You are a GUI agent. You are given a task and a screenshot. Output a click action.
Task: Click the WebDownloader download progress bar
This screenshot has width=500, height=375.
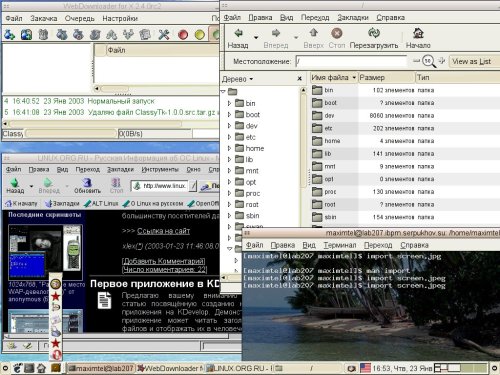(71, 134)
